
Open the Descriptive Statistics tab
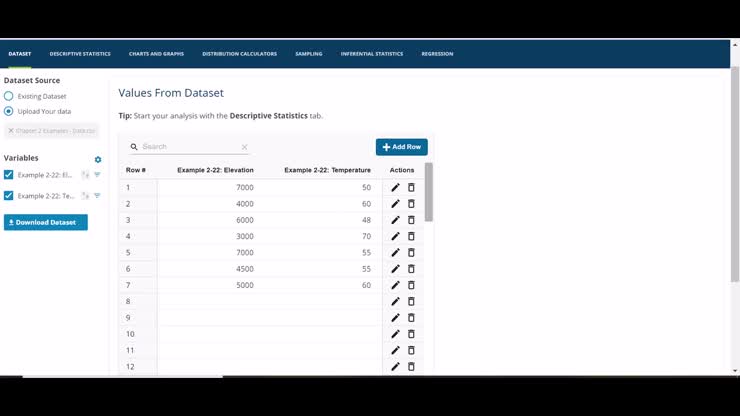pos(80,54)
